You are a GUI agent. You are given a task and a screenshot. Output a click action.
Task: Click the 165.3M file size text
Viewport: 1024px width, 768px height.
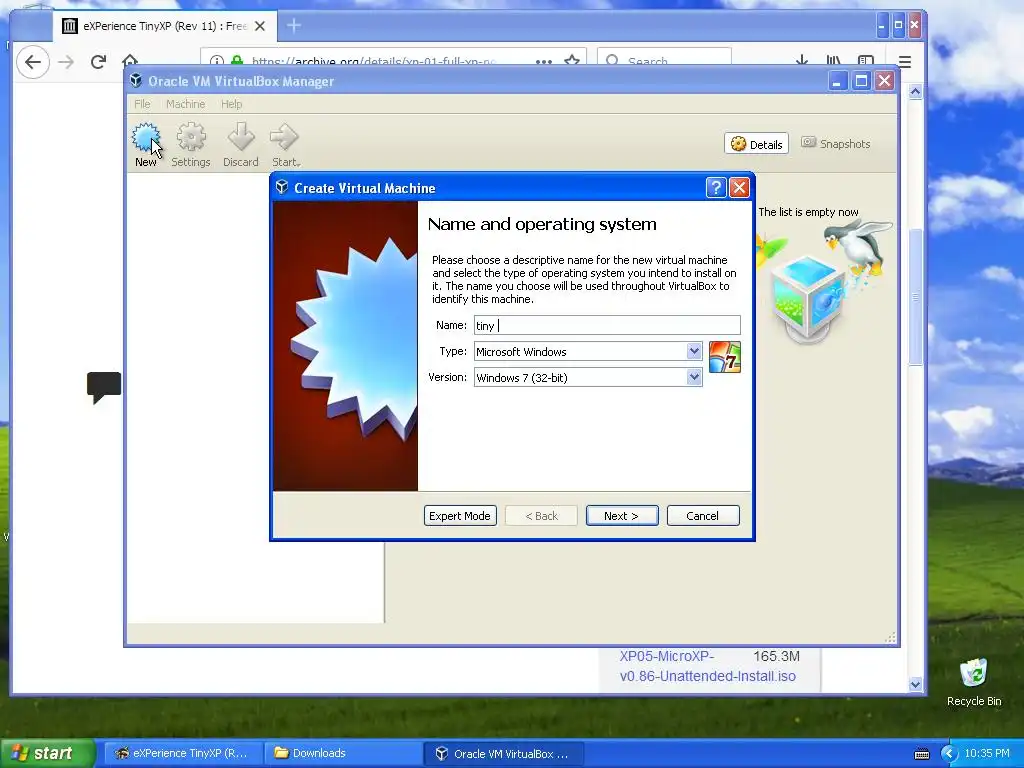776,656
